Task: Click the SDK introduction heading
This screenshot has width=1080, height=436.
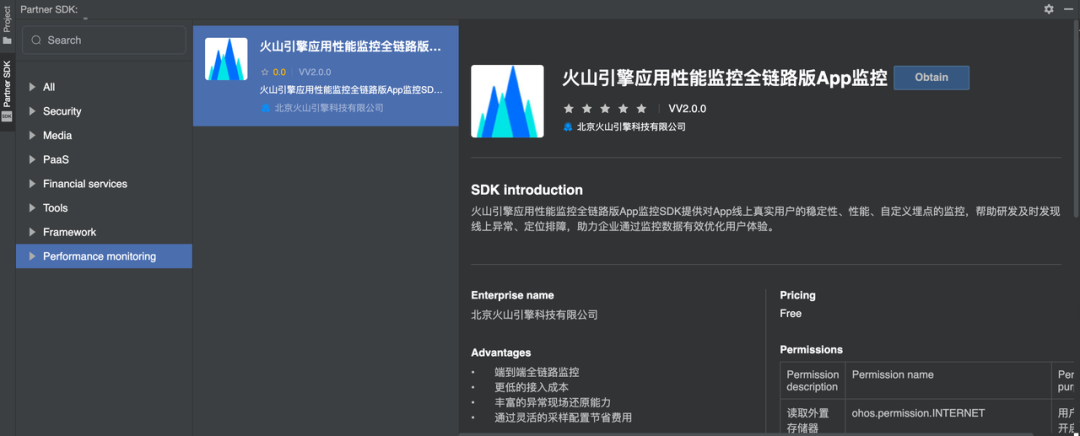Action: tap(527, 190)
